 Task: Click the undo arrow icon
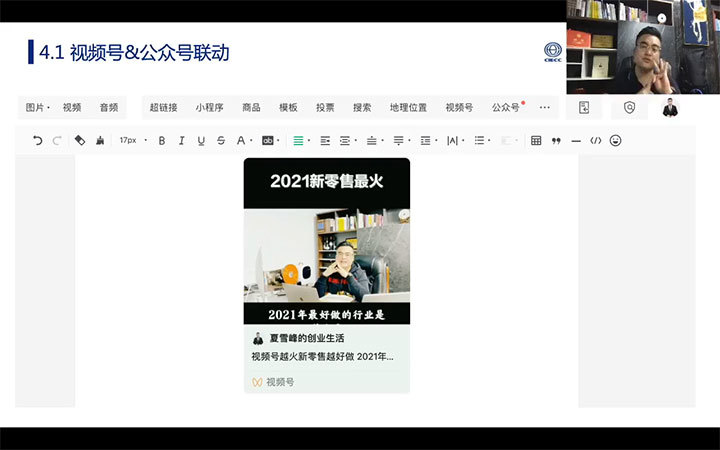[x=38, y=141]
